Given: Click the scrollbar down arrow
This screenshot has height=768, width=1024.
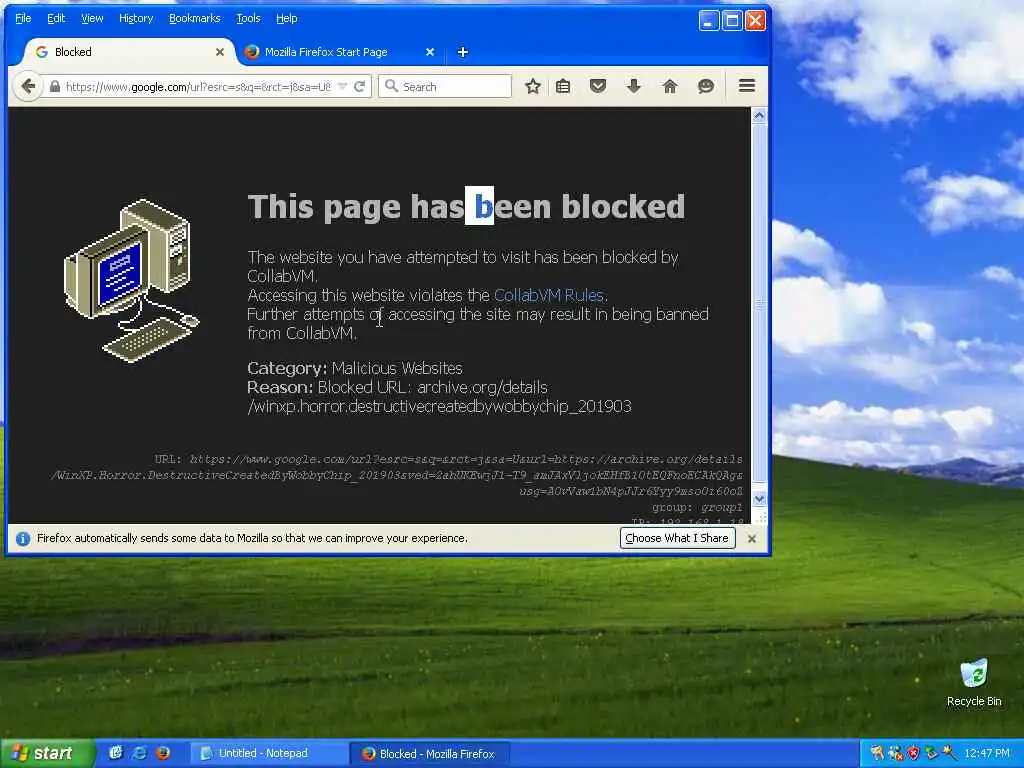Looking at the screenshot, I should [759, 499].
